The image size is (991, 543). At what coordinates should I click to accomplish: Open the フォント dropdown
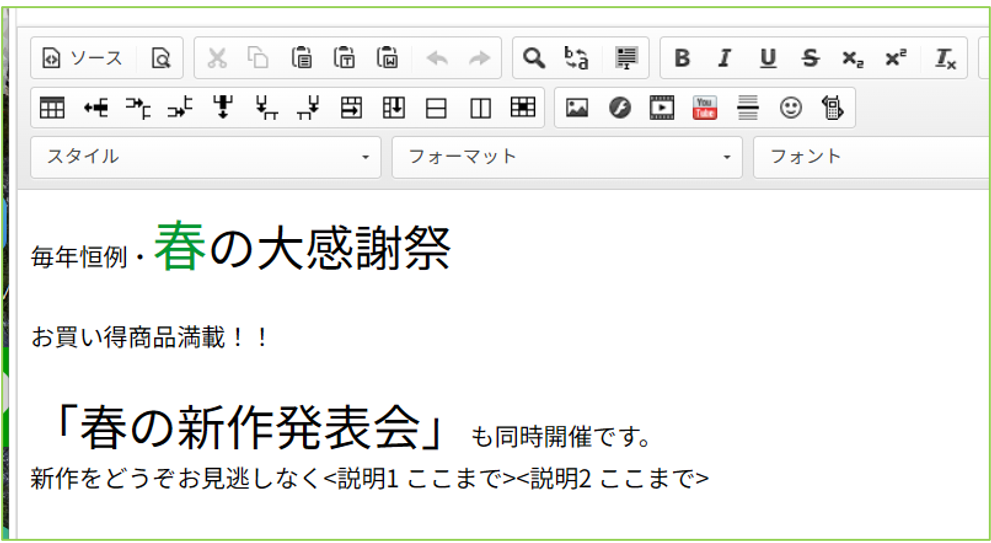(x=872, y=157)
